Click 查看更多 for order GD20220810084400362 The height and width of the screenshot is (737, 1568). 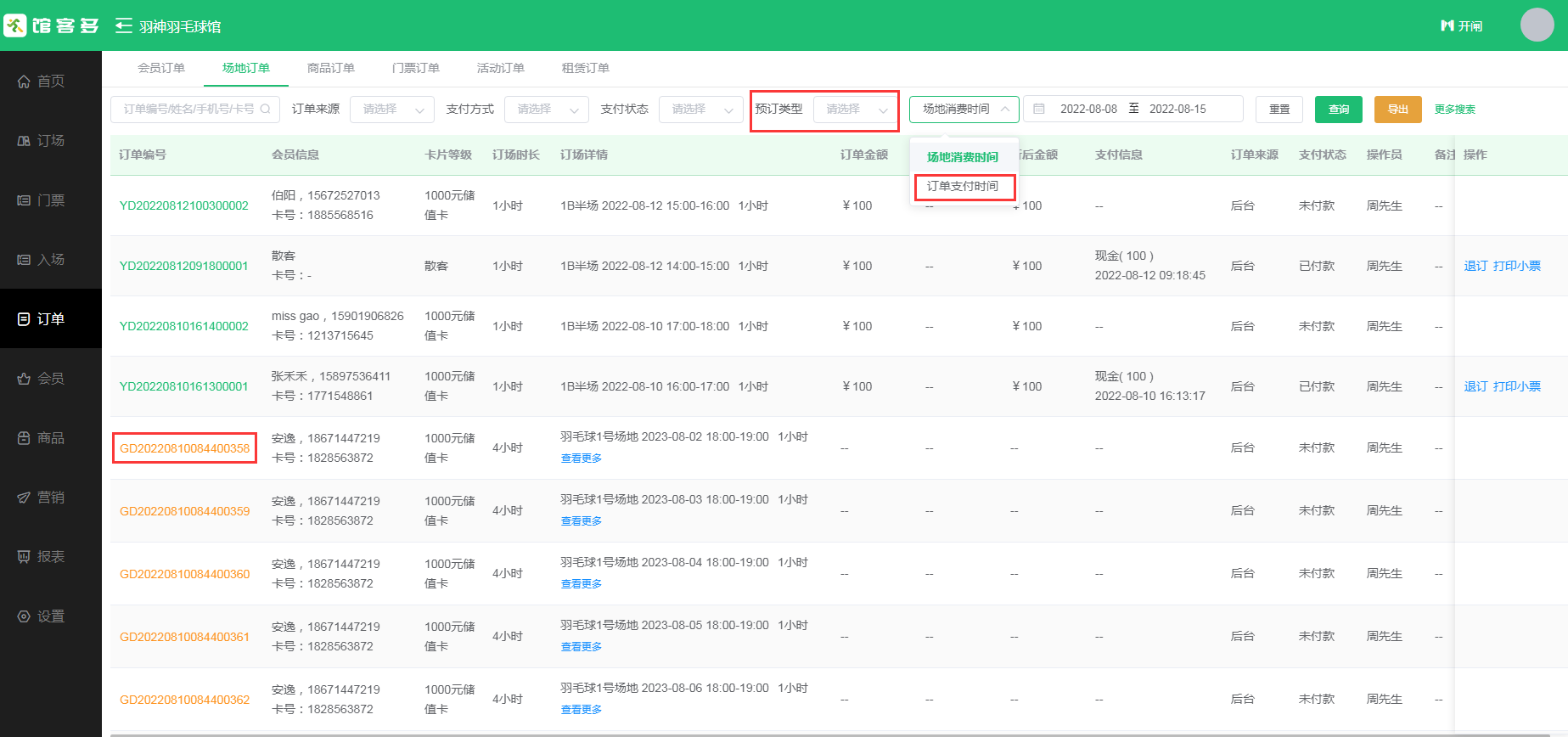582,710
